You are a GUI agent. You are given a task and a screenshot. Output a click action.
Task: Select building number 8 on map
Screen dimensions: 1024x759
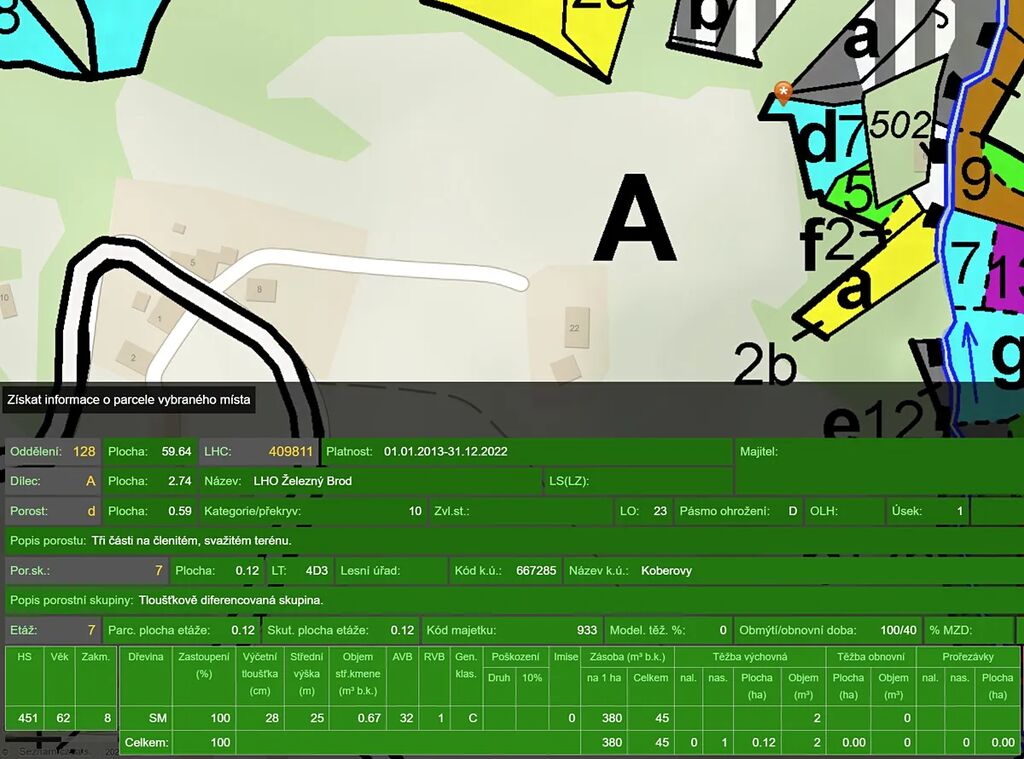259,290
